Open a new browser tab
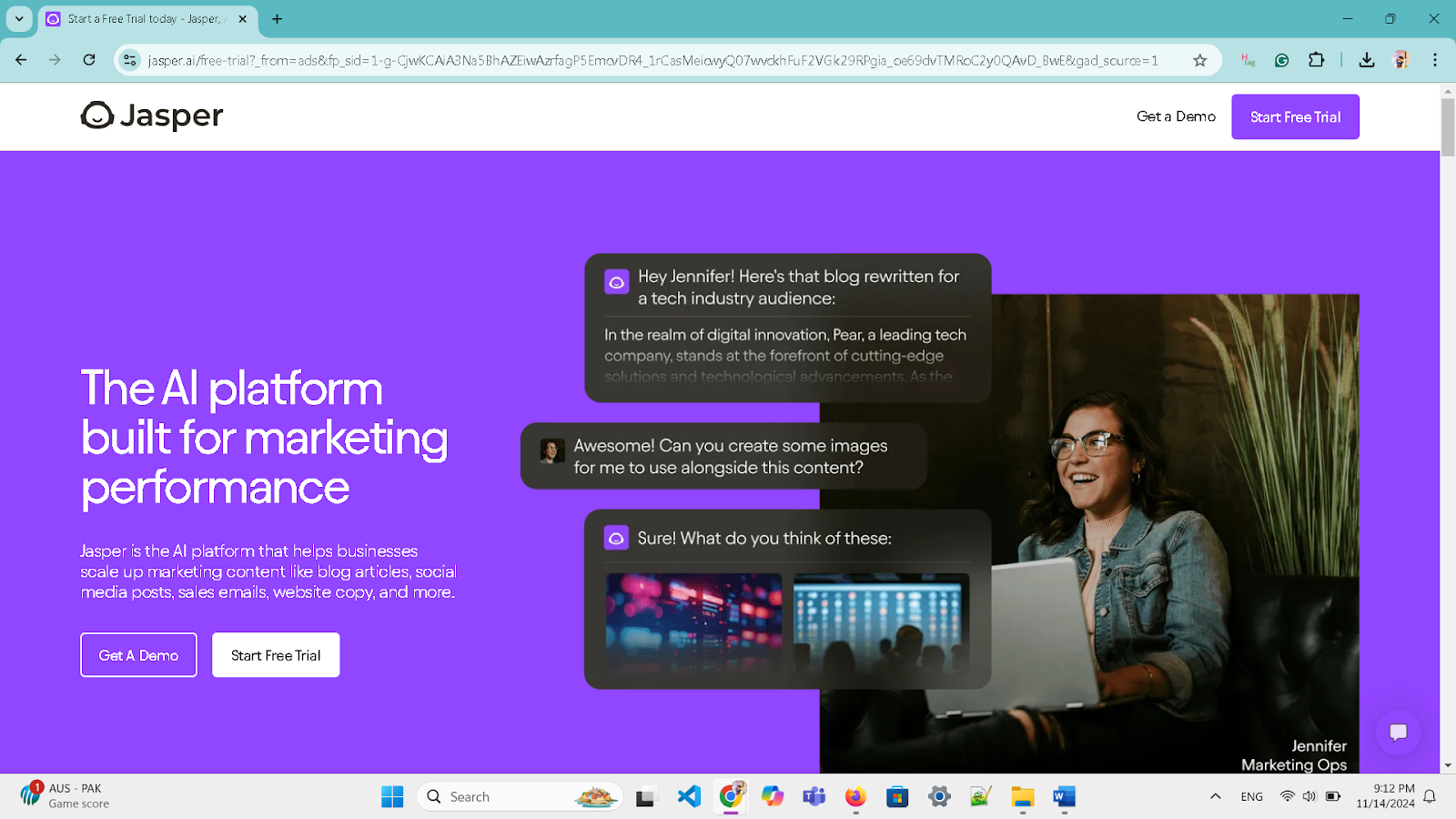 pos(277,18)
